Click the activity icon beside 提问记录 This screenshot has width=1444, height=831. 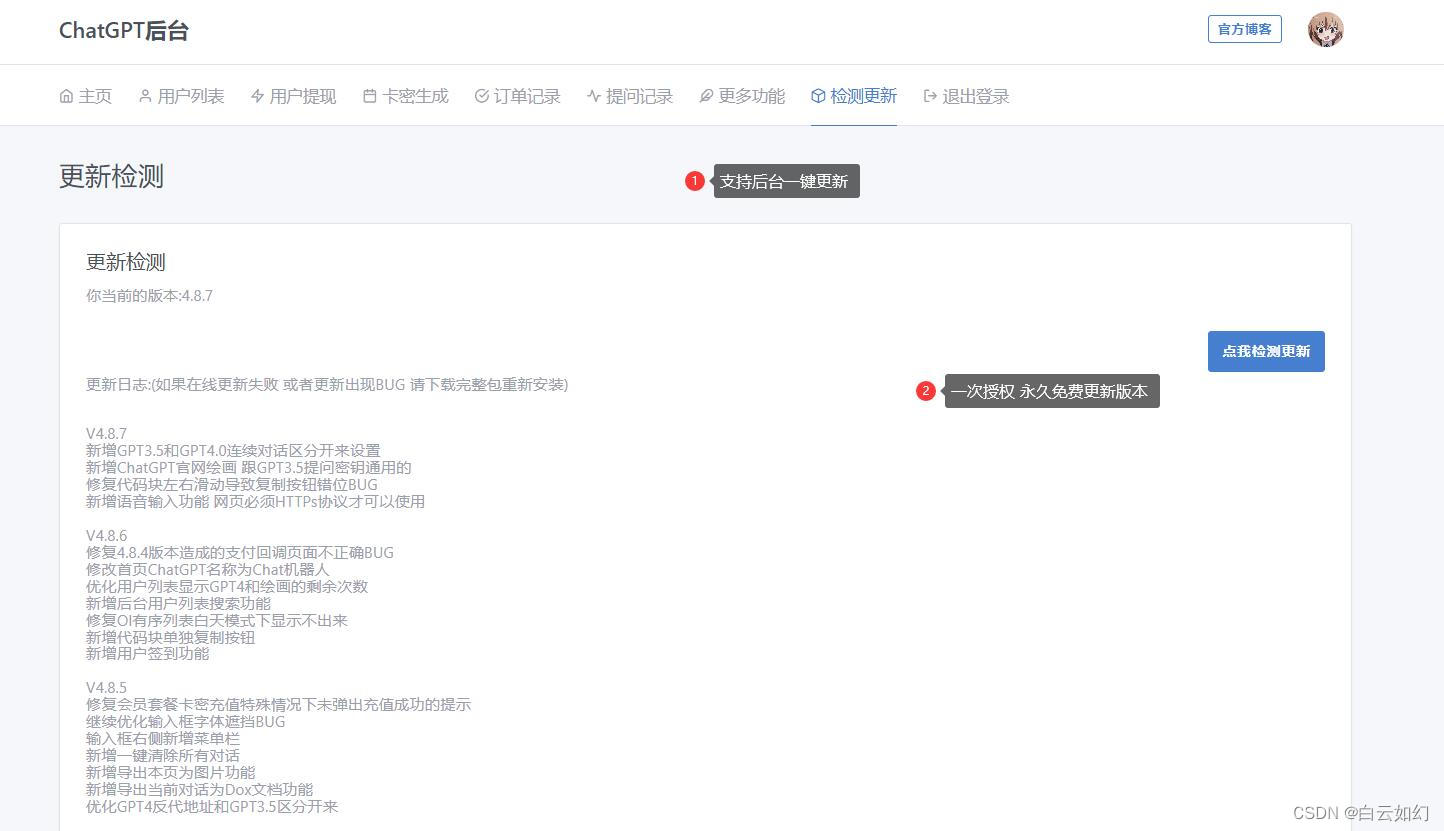(593, 96)
